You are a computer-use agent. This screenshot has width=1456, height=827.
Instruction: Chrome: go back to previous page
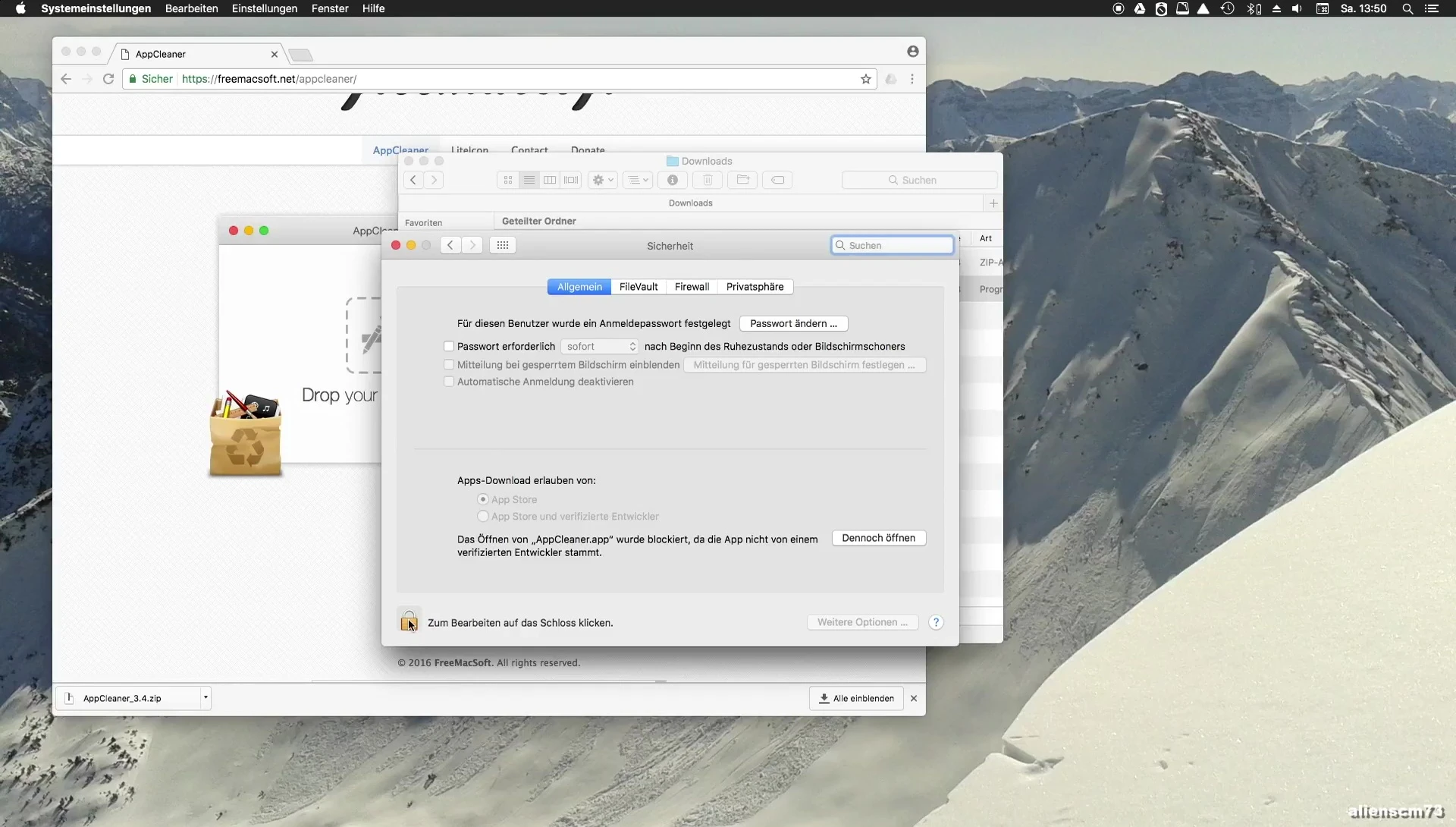tap(66, 79)
